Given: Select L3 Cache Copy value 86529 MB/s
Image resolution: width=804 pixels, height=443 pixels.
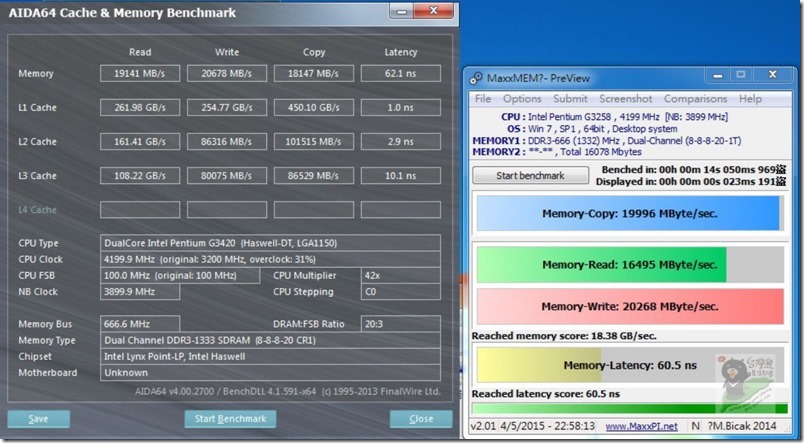Looking at the screenshot, I should tap(313, 175).
